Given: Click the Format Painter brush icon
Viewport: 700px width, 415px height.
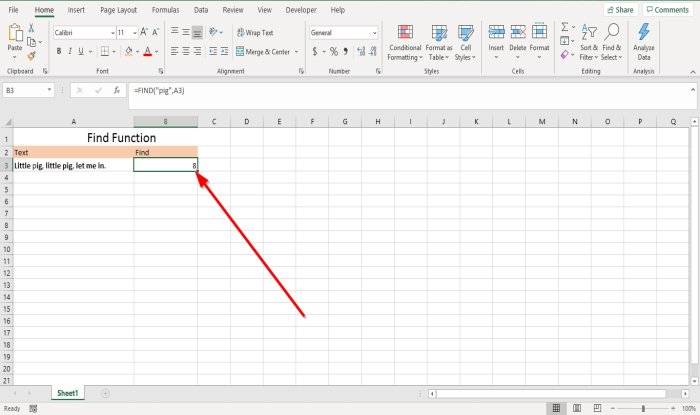Looking at the screenshot, I should [x=31, y=56].
